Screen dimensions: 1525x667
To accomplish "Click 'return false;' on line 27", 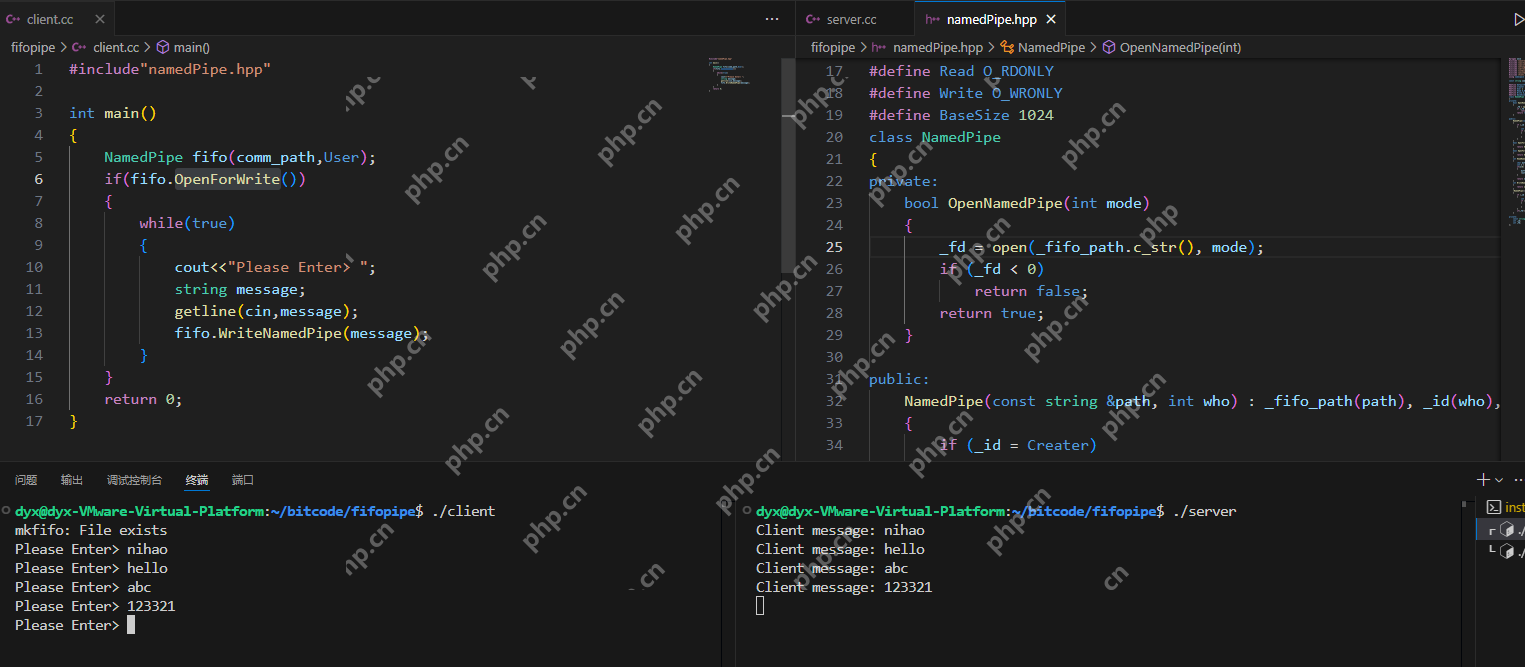I will point(1031,291).
